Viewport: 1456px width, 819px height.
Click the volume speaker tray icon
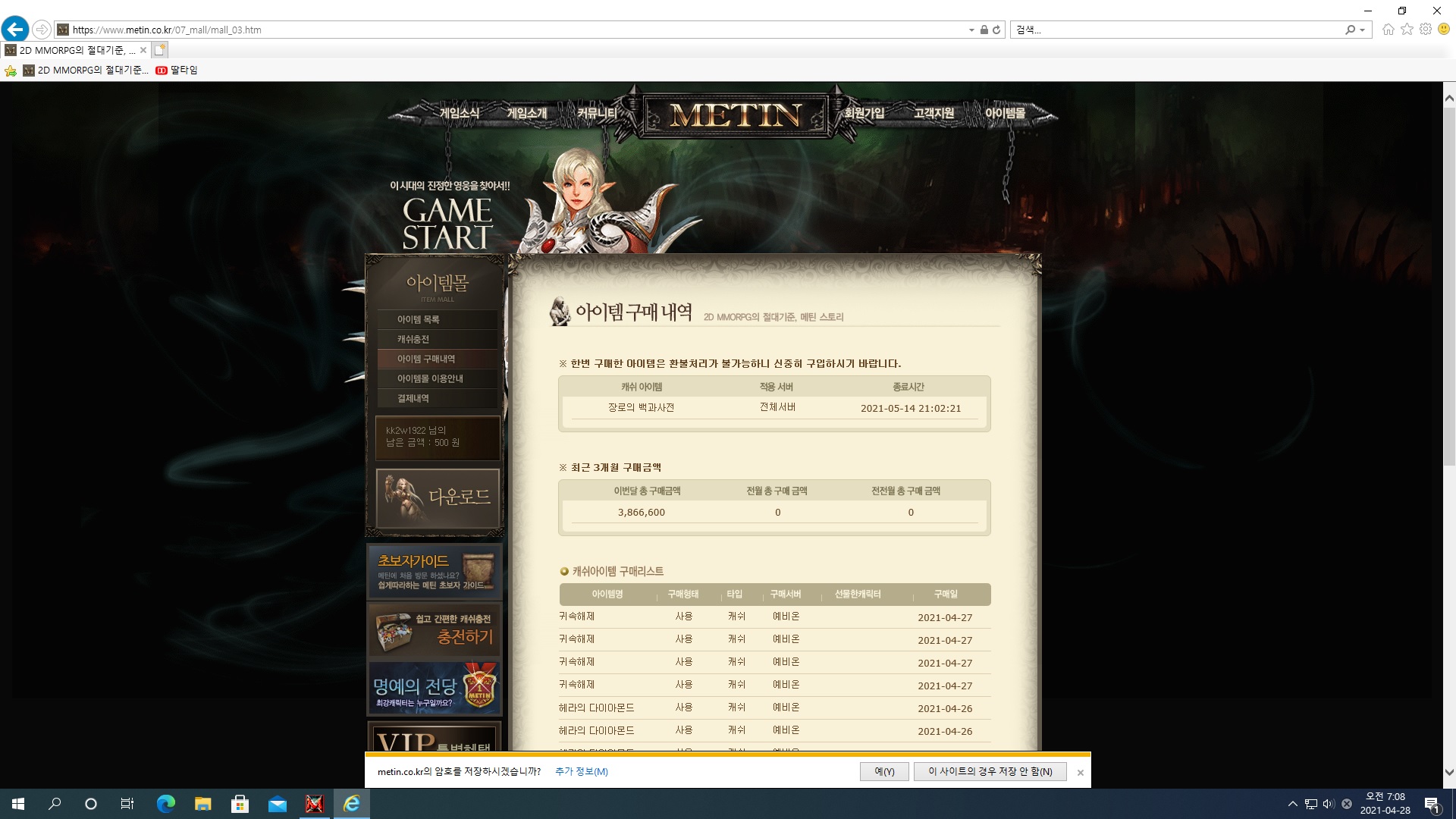click(1329, 804)
